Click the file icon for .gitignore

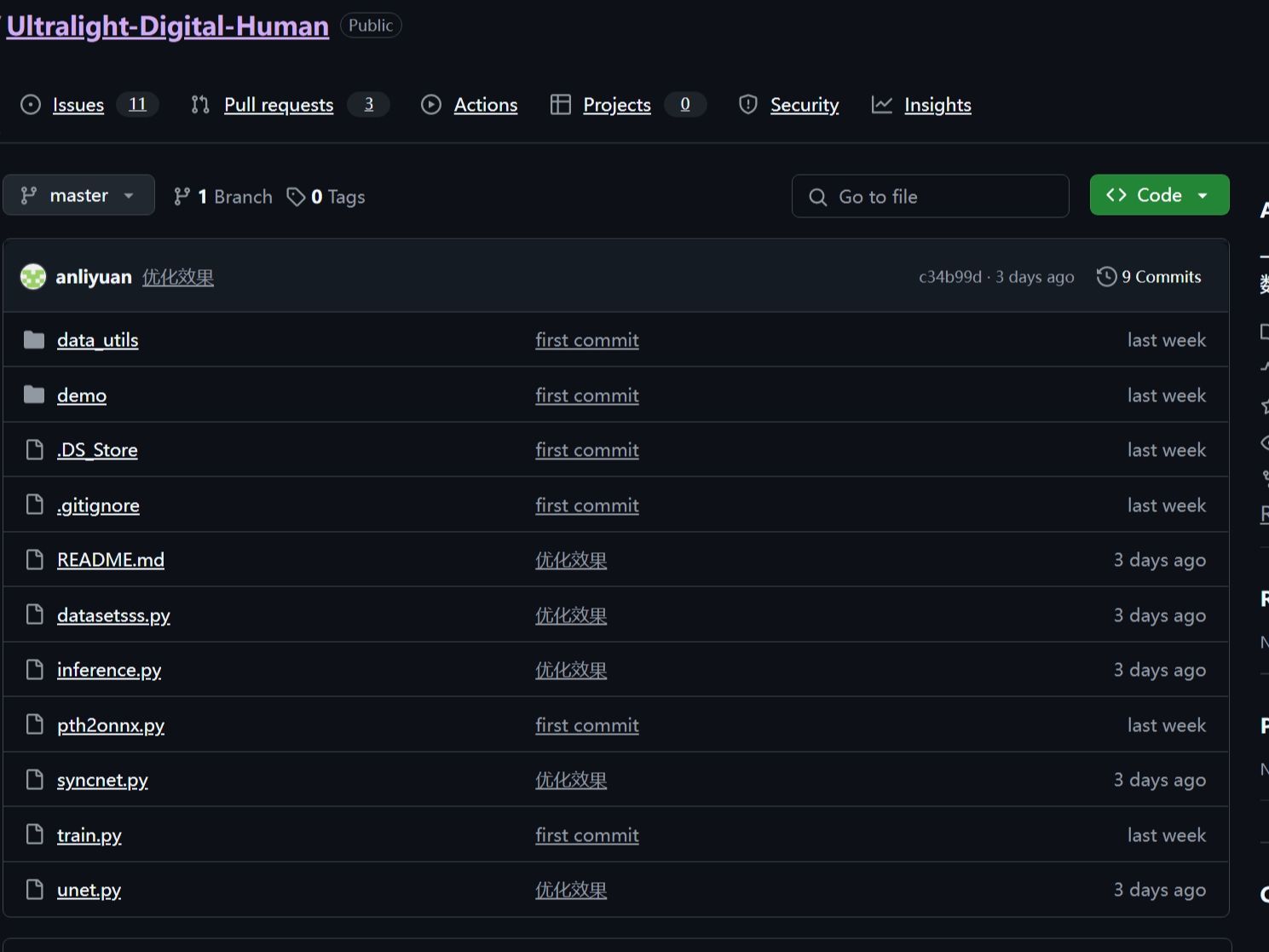point(34,505)
